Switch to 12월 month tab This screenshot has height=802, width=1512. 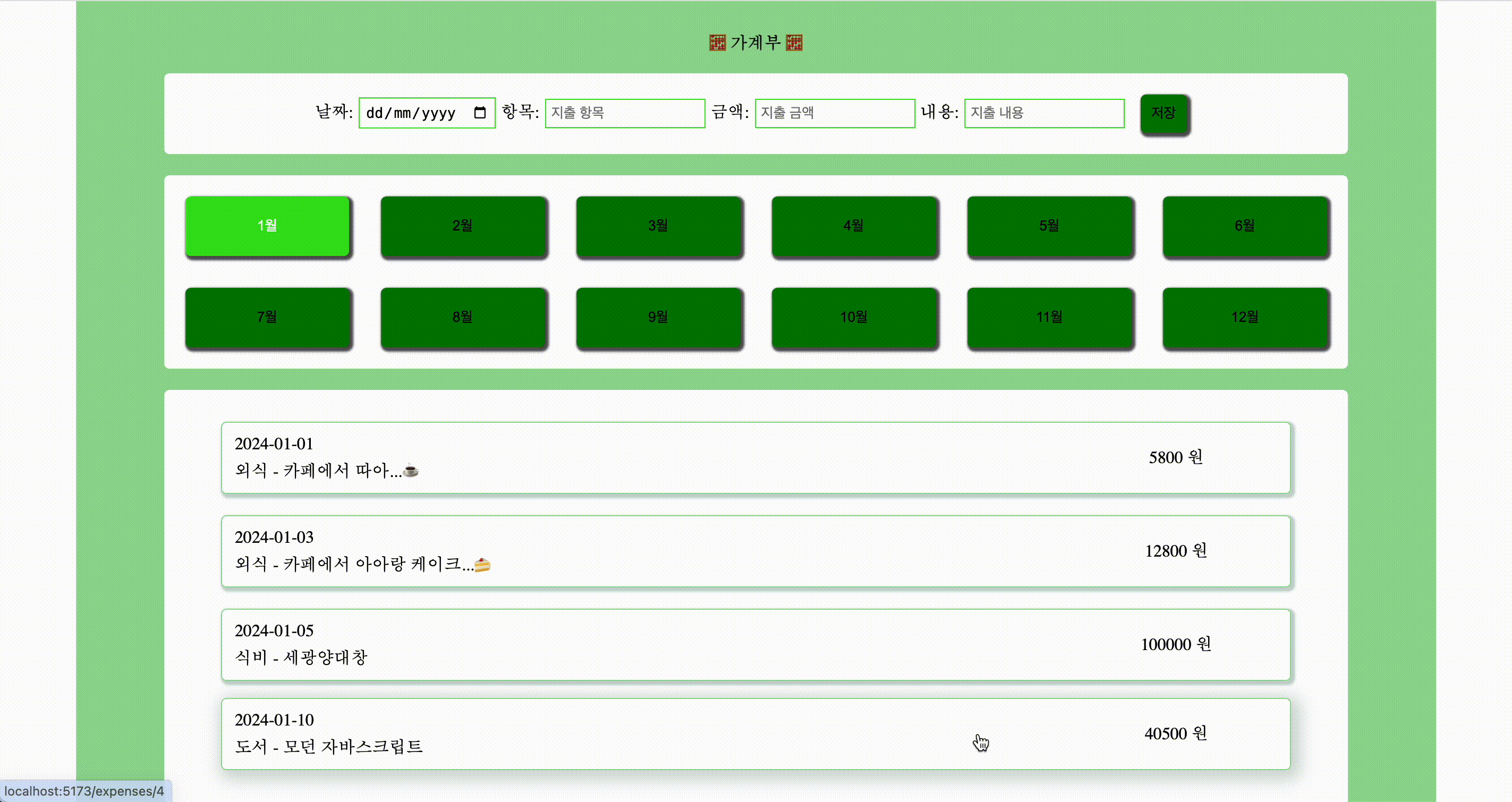(1245, 318)
